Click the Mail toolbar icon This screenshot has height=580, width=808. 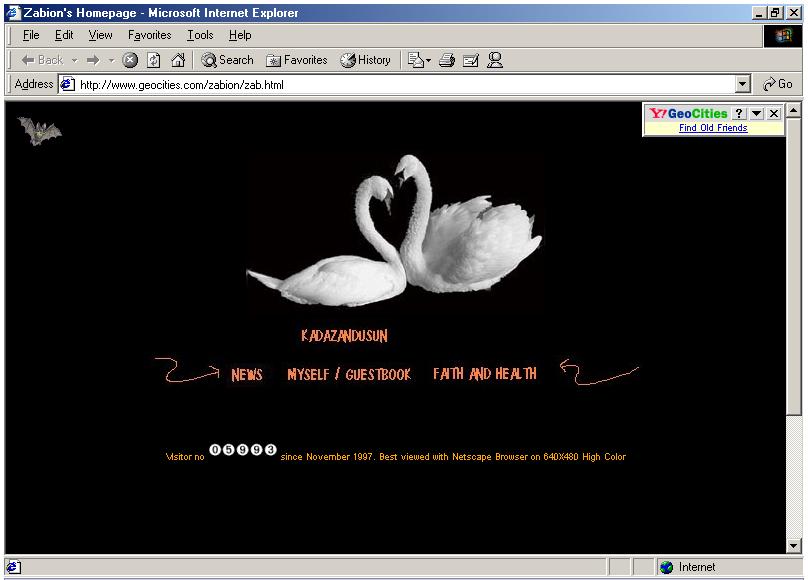[x=415, y=60]
